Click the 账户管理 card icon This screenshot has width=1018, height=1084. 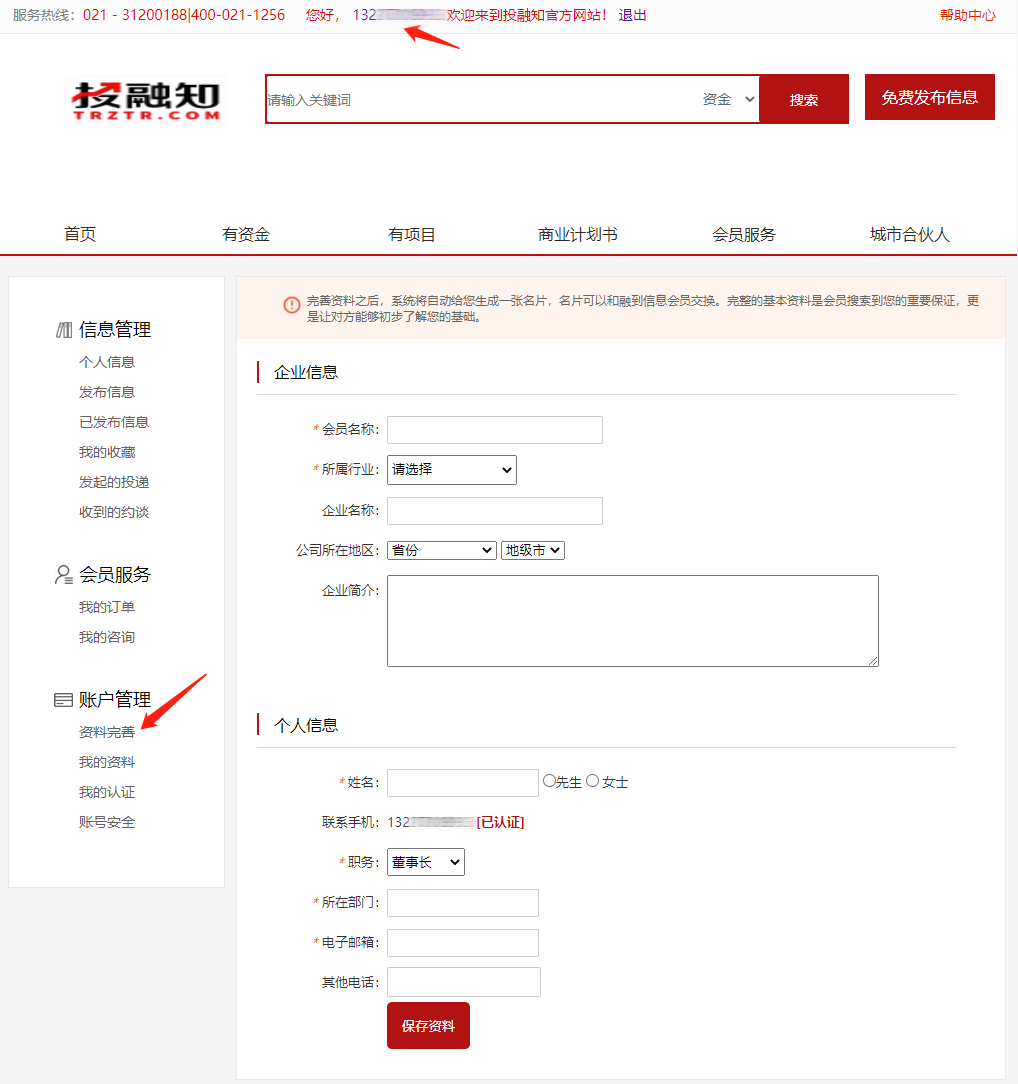click(x=64, y=699)
